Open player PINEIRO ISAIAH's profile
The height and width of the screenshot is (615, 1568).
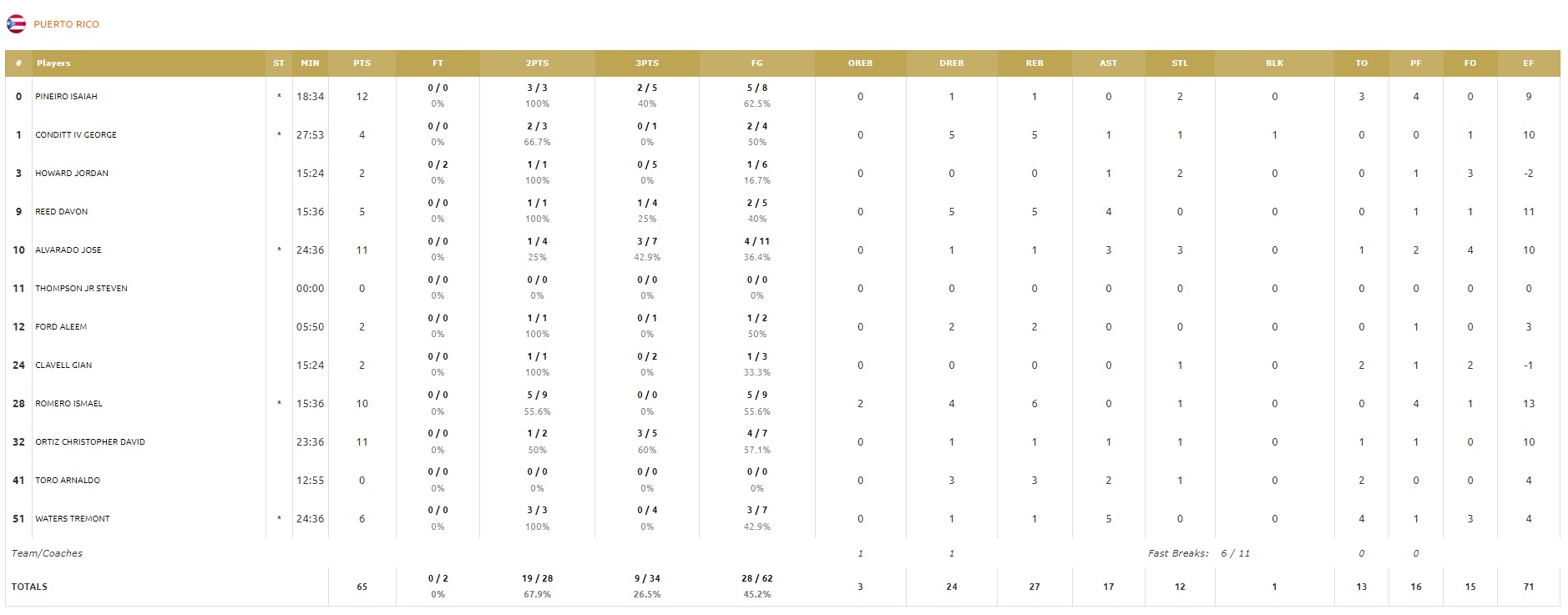[x=66, y=97]
